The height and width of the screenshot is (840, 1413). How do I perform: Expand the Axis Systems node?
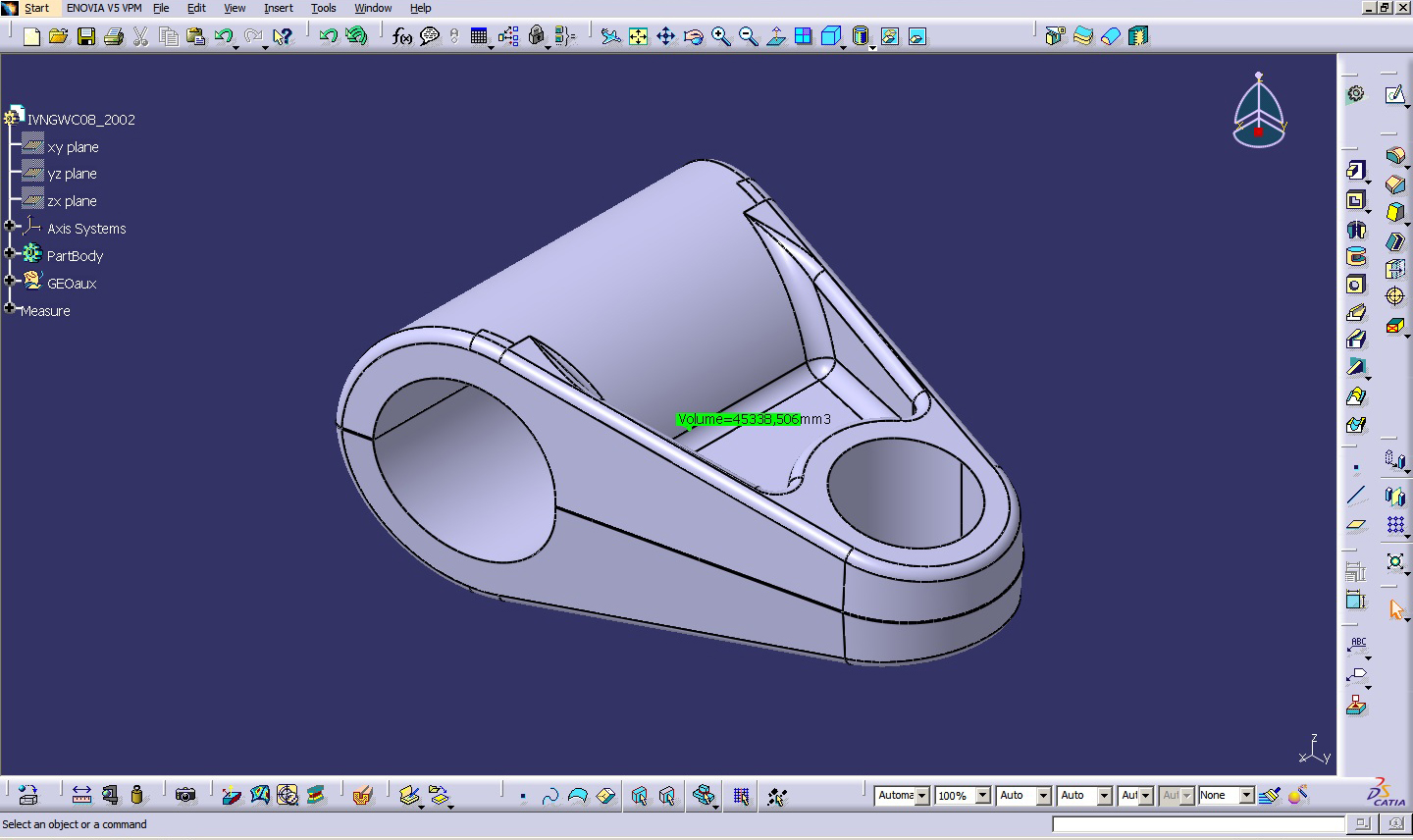tap(10, 226)
